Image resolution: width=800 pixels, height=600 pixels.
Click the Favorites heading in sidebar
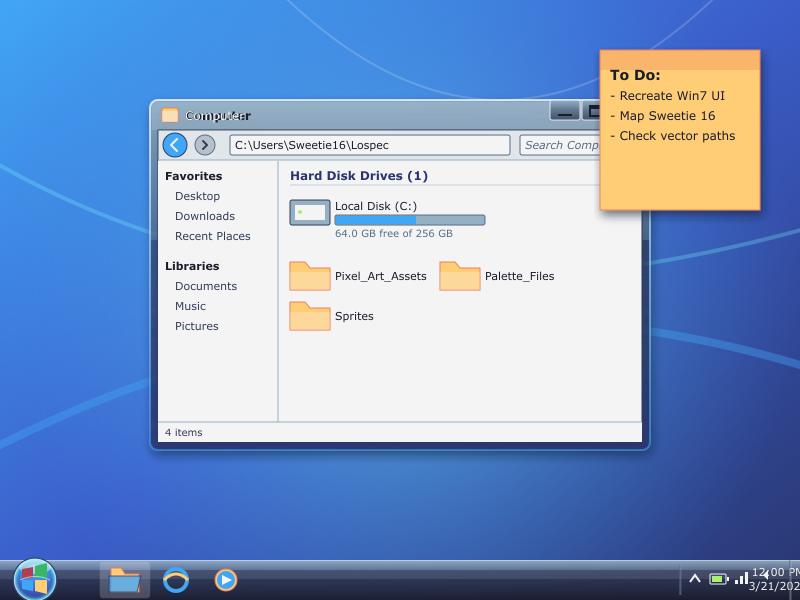tap(194, 176)
